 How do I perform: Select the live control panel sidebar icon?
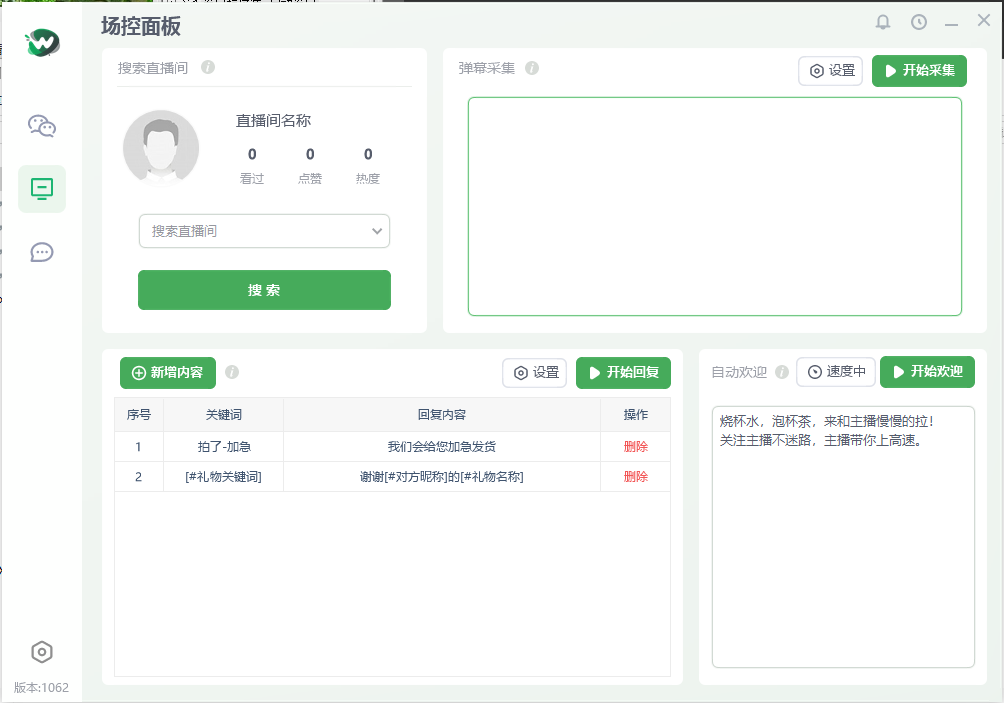[41, 189]
